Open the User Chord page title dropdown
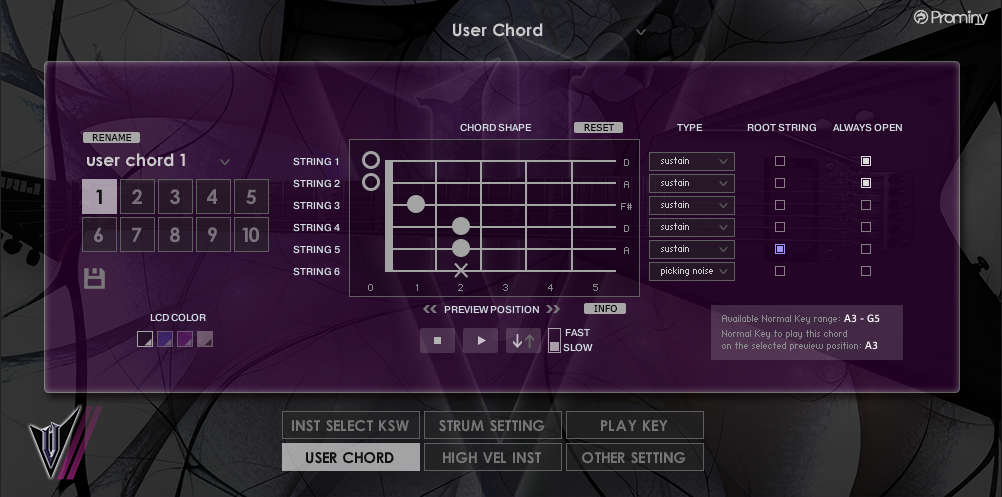This screenshot has height=497, width=1002. coord(641,31)
